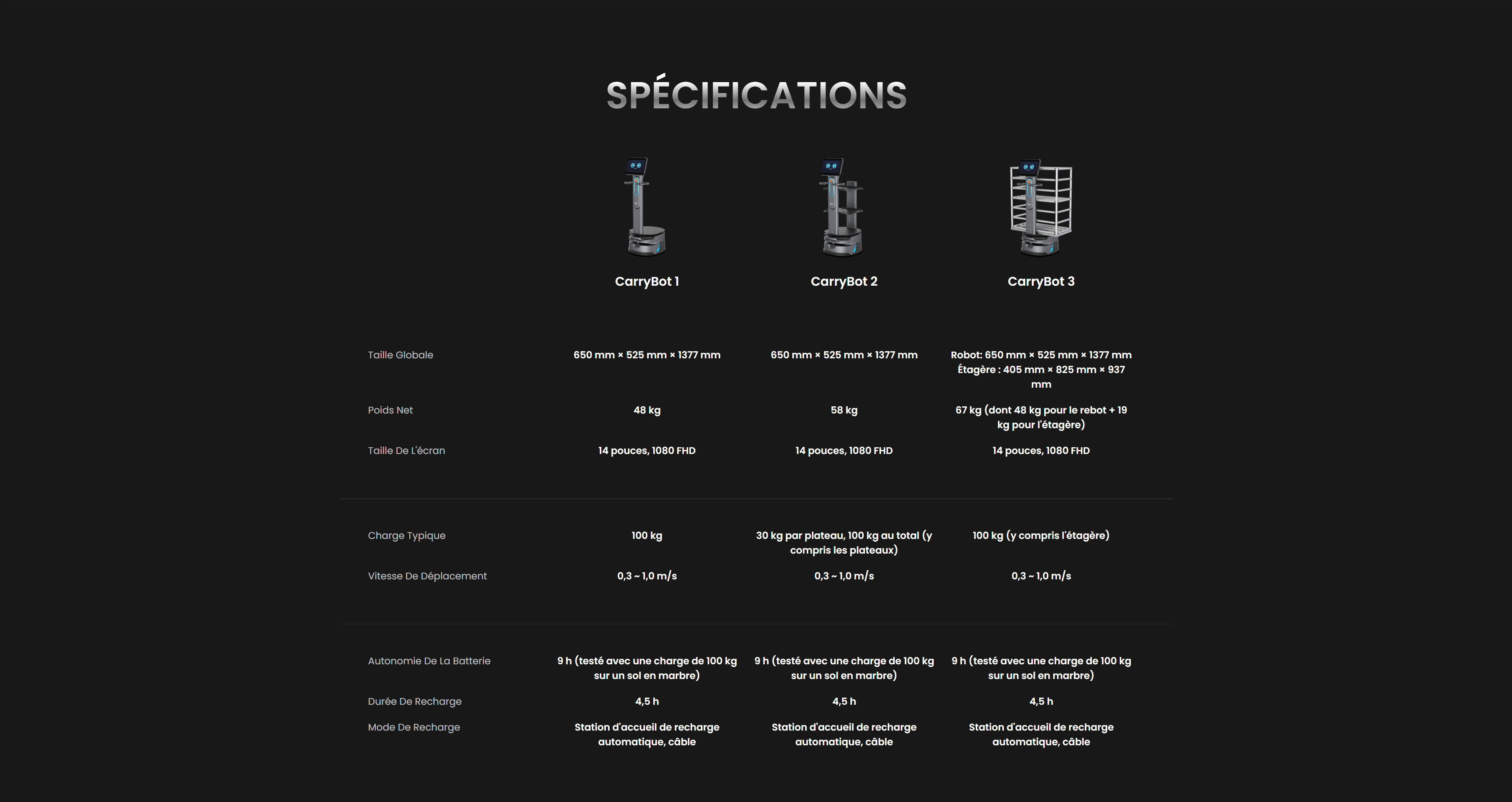Click the 58 kg net weight value

844,410
